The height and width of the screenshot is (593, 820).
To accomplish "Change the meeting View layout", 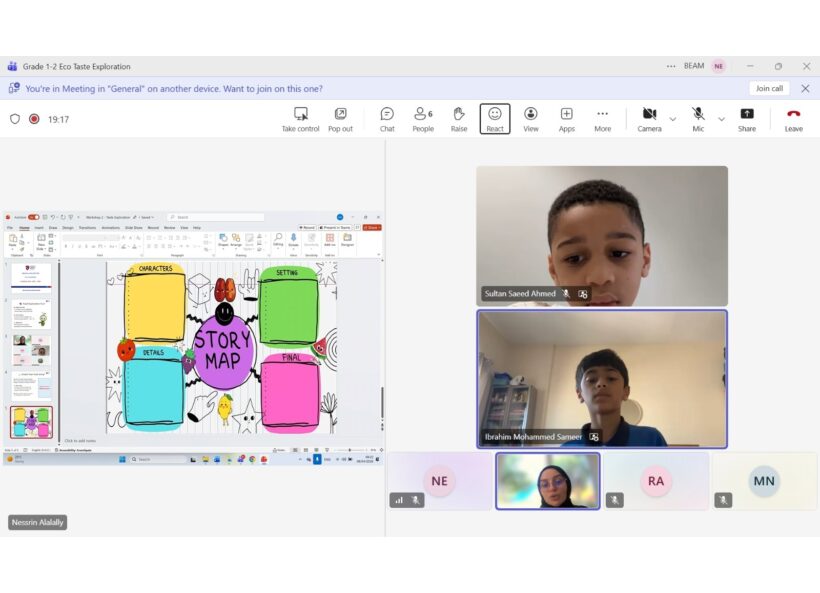I will coord(531,118).
